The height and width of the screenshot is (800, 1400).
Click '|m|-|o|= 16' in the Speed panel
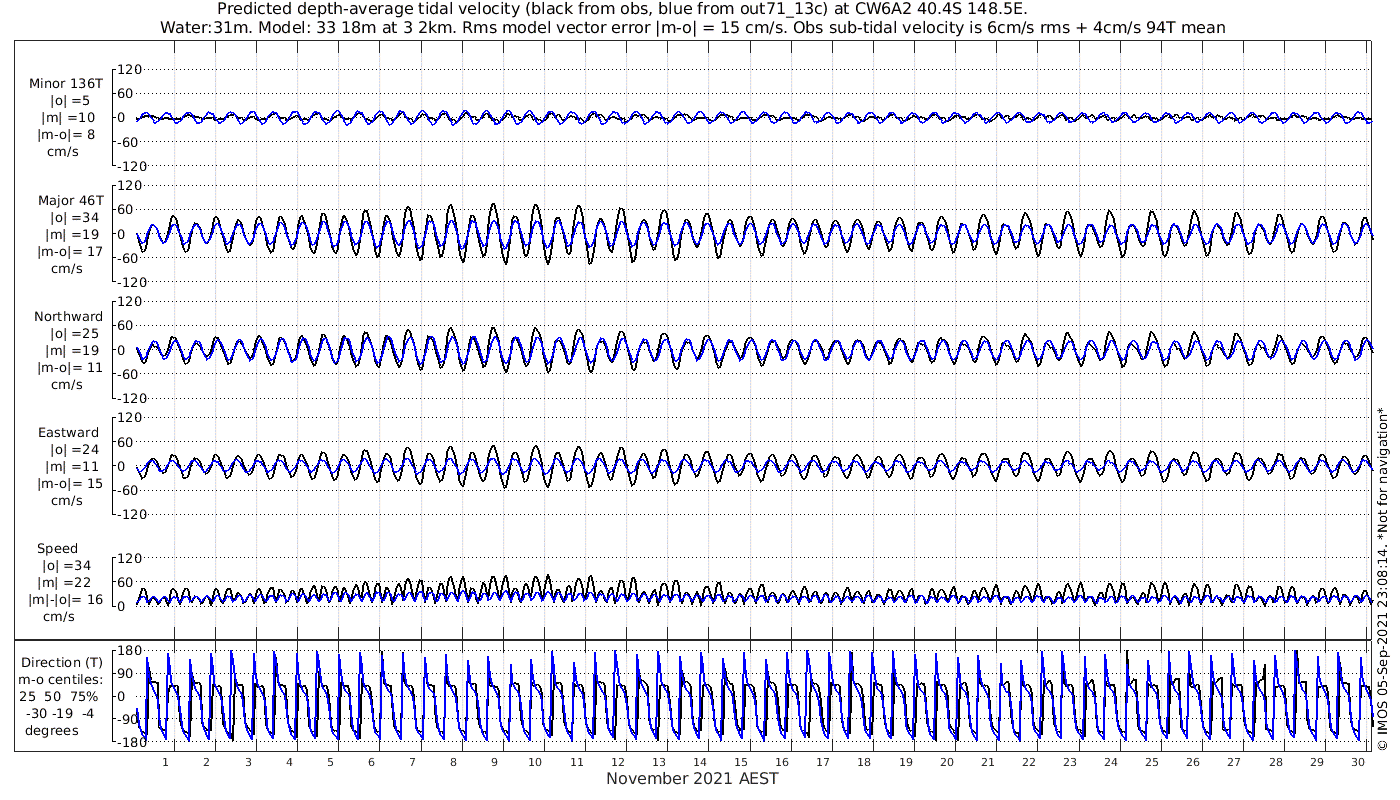(x=66, y=600)
